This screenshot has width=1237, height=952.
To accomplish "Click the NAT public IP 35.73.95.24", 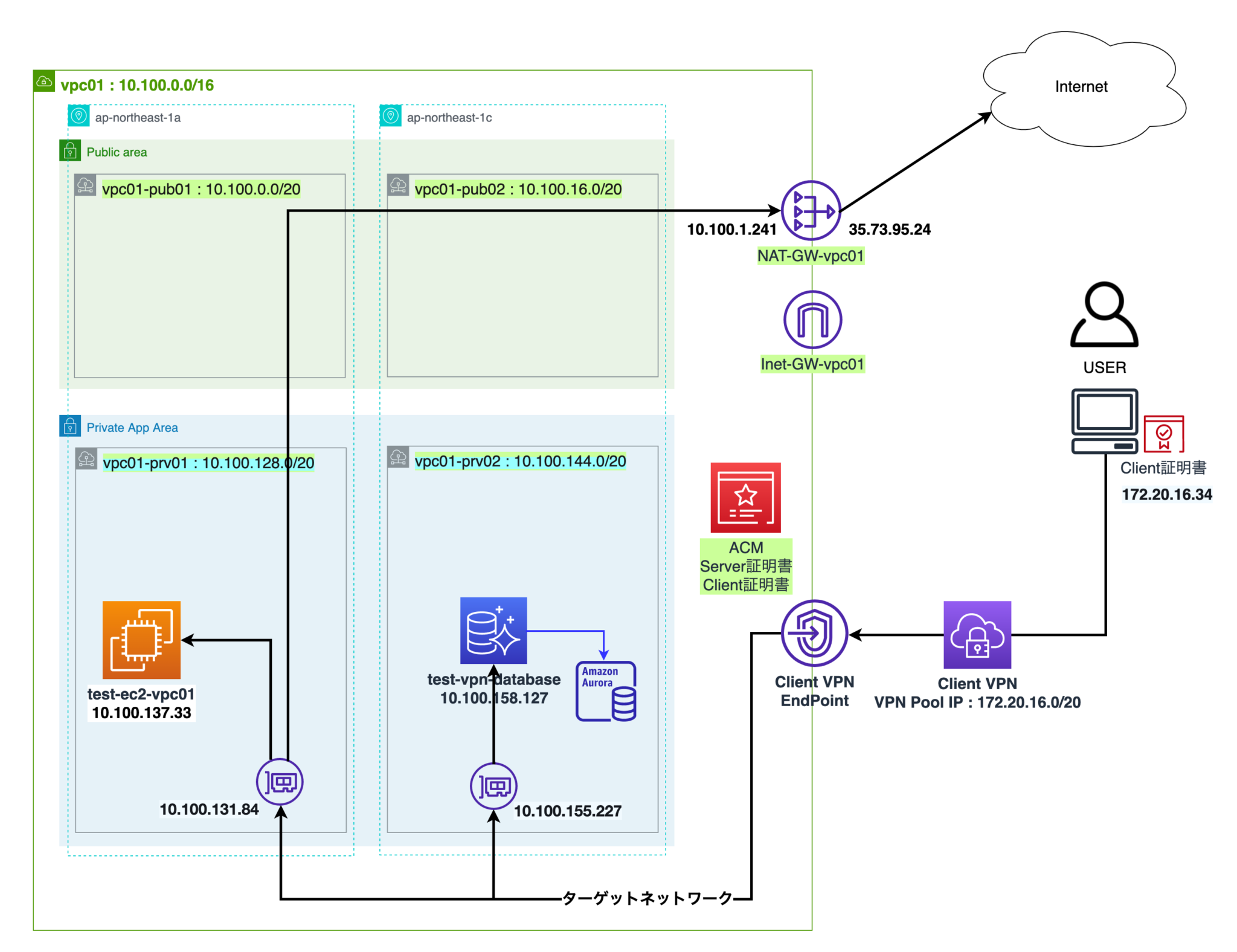I will [889, 230].
